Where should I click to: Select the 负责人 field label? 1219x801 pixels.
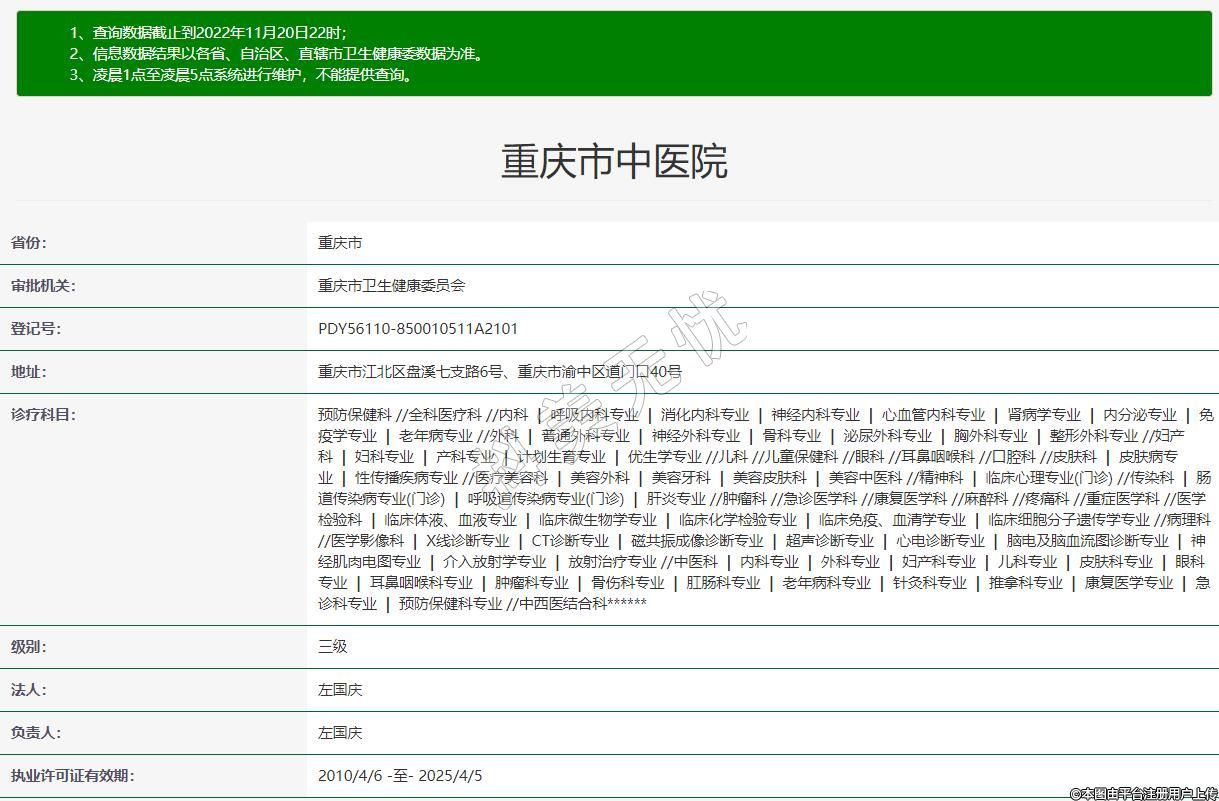click(x=36, y=732)
